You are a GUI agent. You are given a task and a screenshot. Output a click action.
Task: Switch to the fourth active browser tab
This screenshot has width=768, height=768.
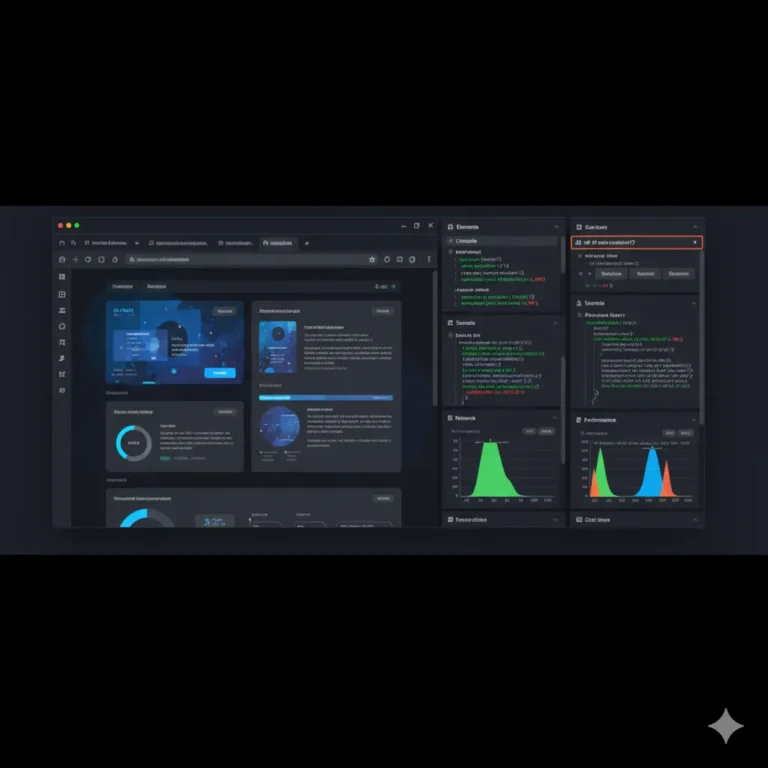(280, 243)
